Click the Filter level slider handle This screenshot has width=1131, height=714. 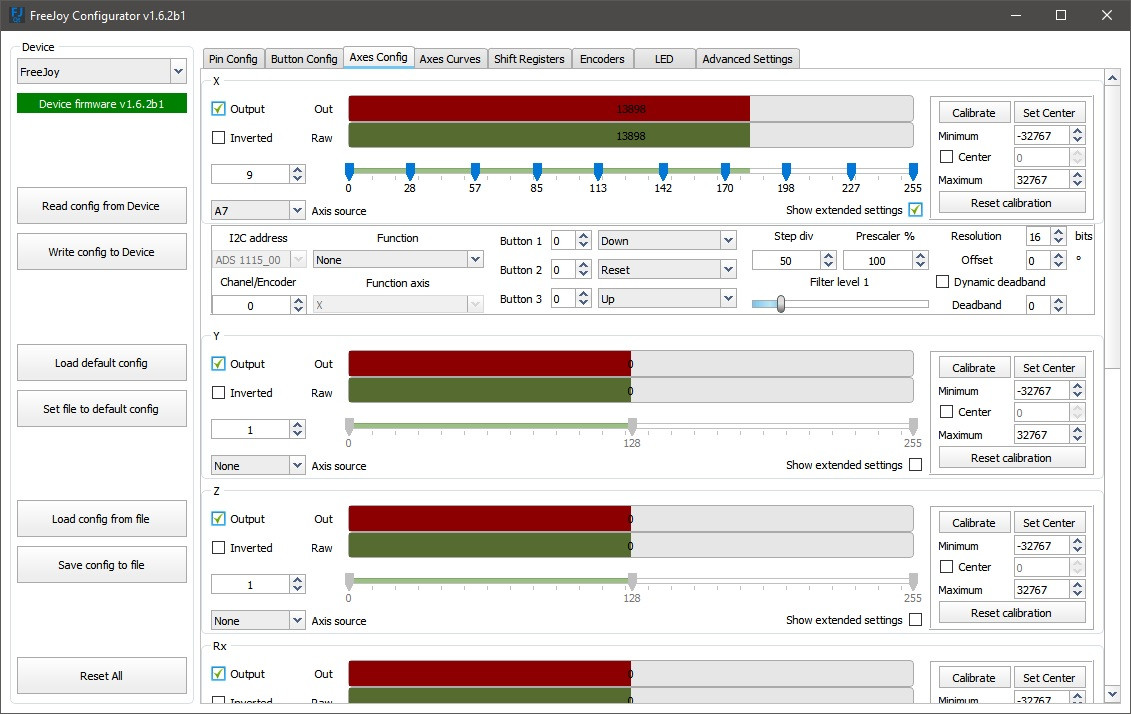click(780, 305)
